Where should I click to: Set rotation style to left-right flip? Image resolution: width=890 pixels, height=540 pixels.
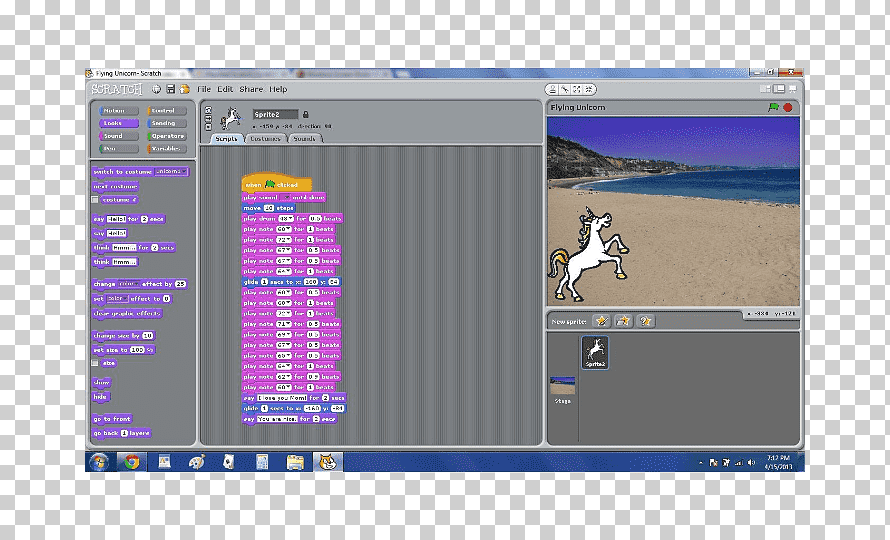coord(208,118)
